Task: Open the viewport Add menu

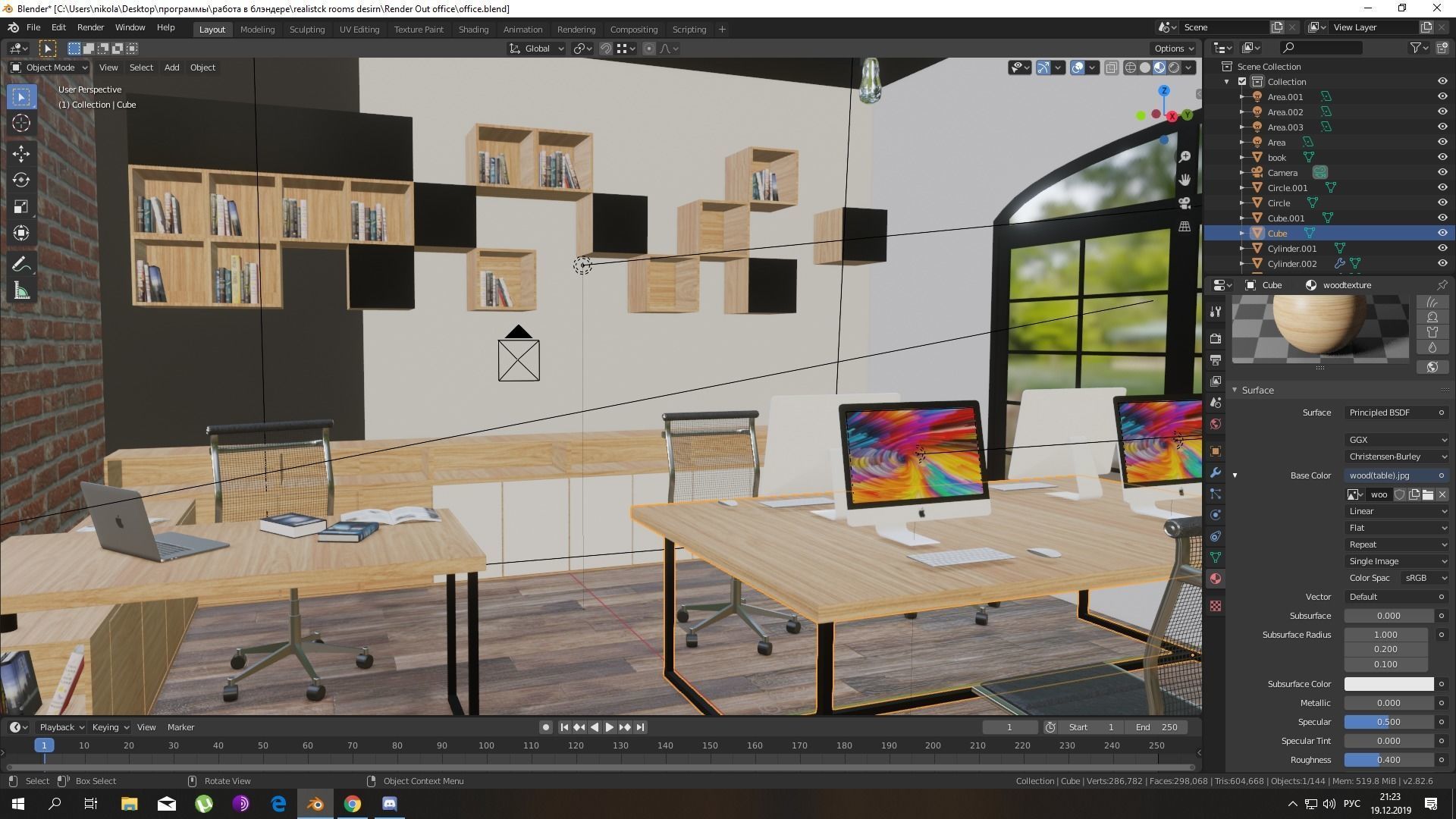Action: point(172,67)
